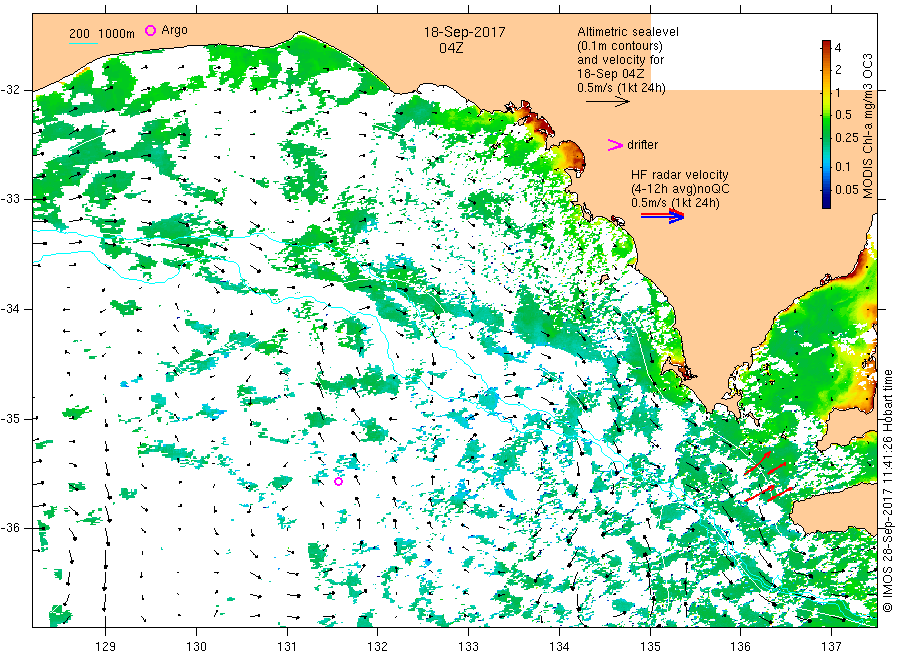
Task: Click the magenta Argo float marker on the map
Action: pos(339,482)
